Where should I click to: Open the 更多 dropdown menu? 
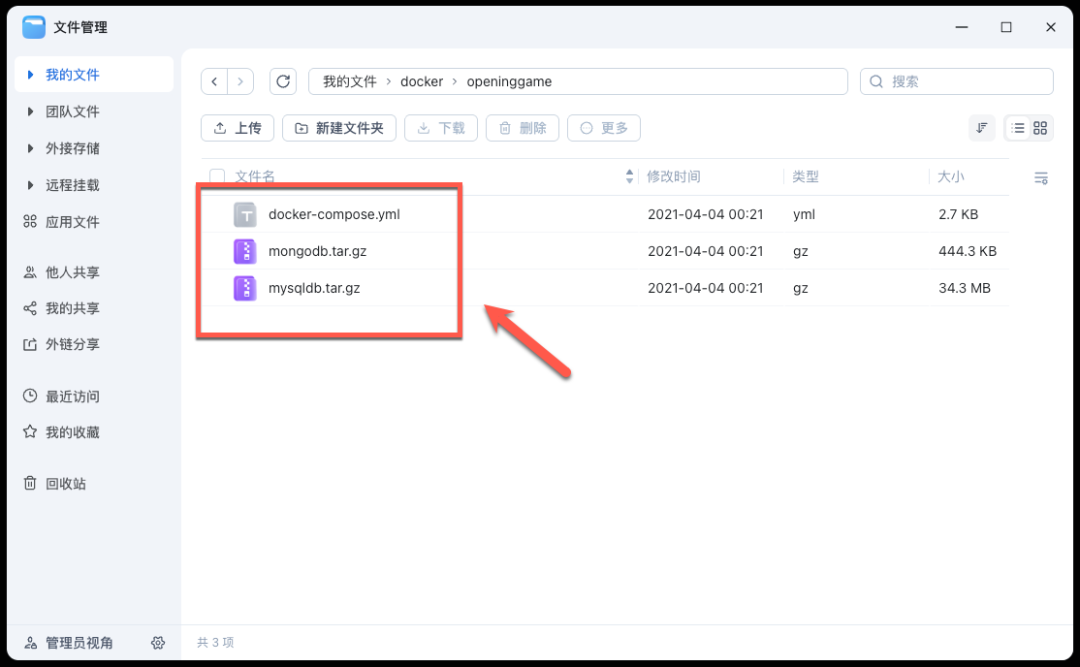[x=603, y=128]
